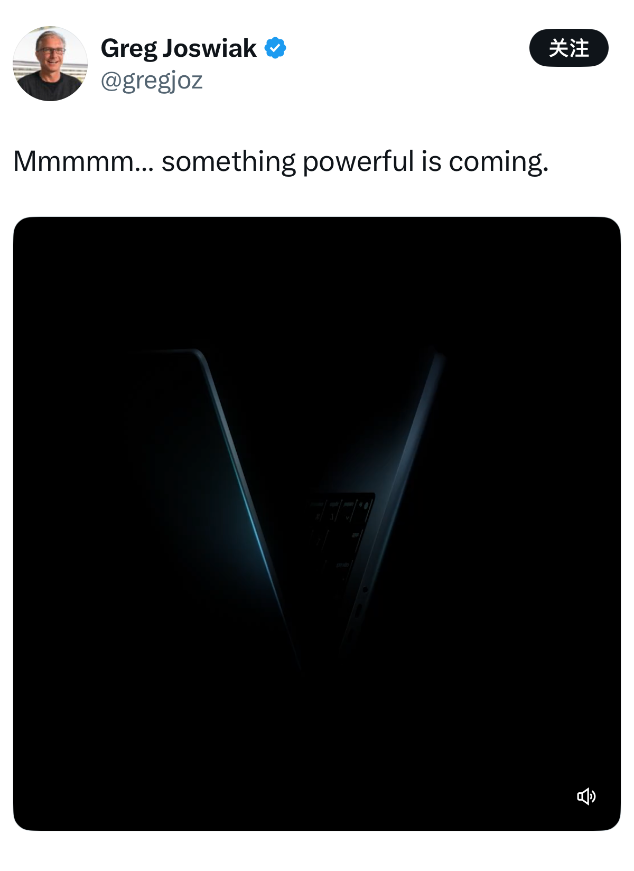Image resolution: width=634 pixels, height=871 pixels.
Task: Visit the @gregjoz handle profile link
Action: (x=151, y=81)
